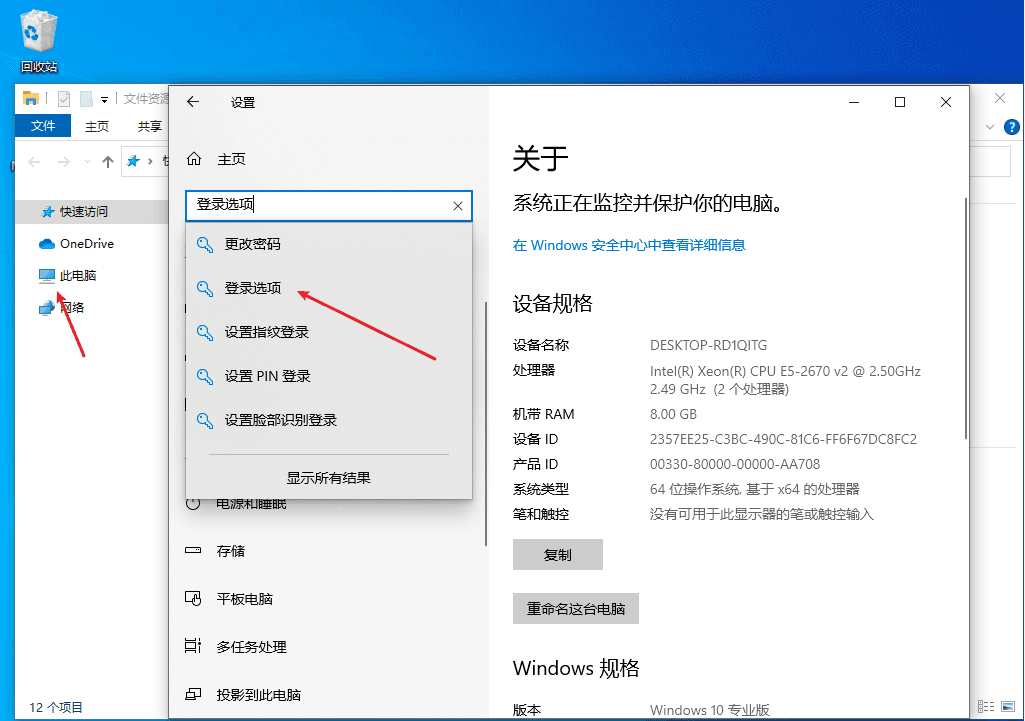1025x721 pixels.
Task: Open the Settings Home (主页) page
Action: point(217,159)
